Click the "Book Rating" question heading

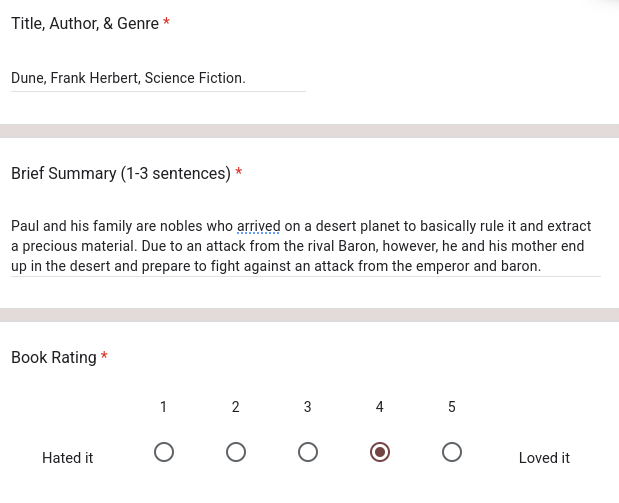click(54, 357)
